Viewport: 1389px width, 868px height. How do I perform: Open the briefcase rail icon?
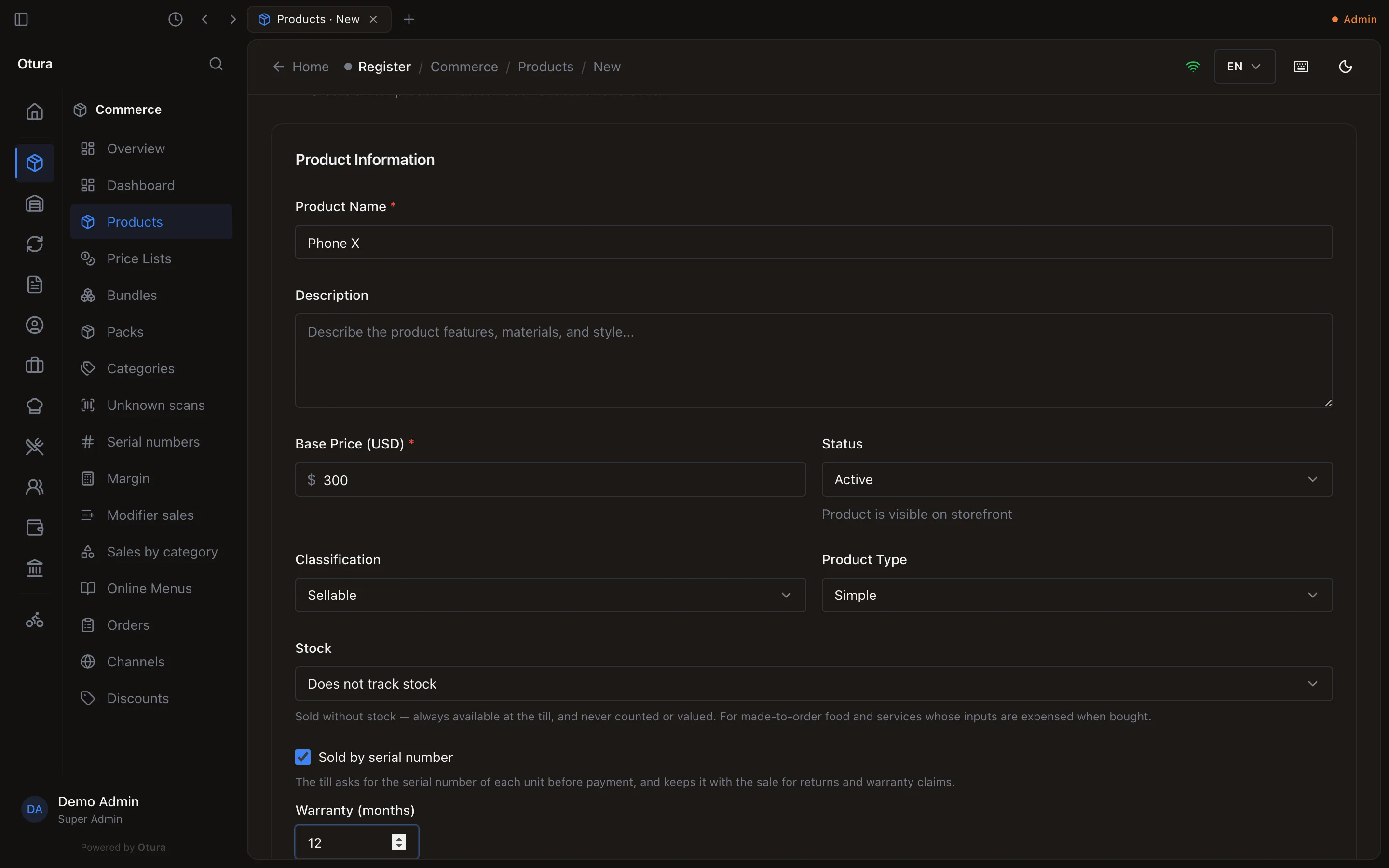(x=34, y=366)
